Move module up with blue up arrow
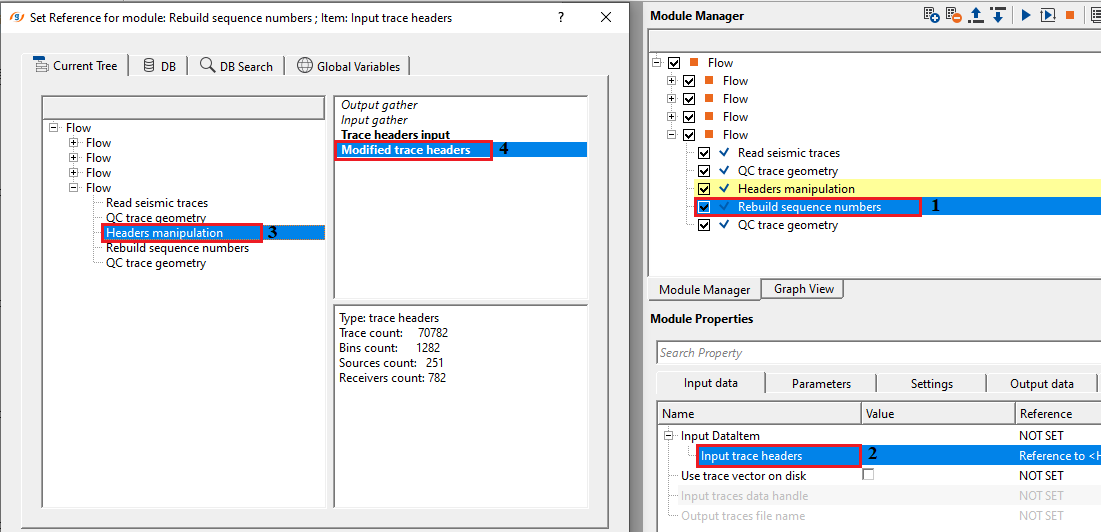1101x532 pixels. point(977,15)
